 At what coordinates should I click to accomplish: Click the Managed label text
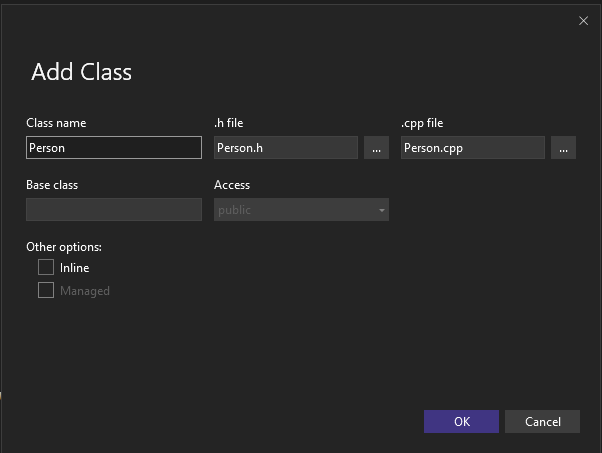(84, 291)
